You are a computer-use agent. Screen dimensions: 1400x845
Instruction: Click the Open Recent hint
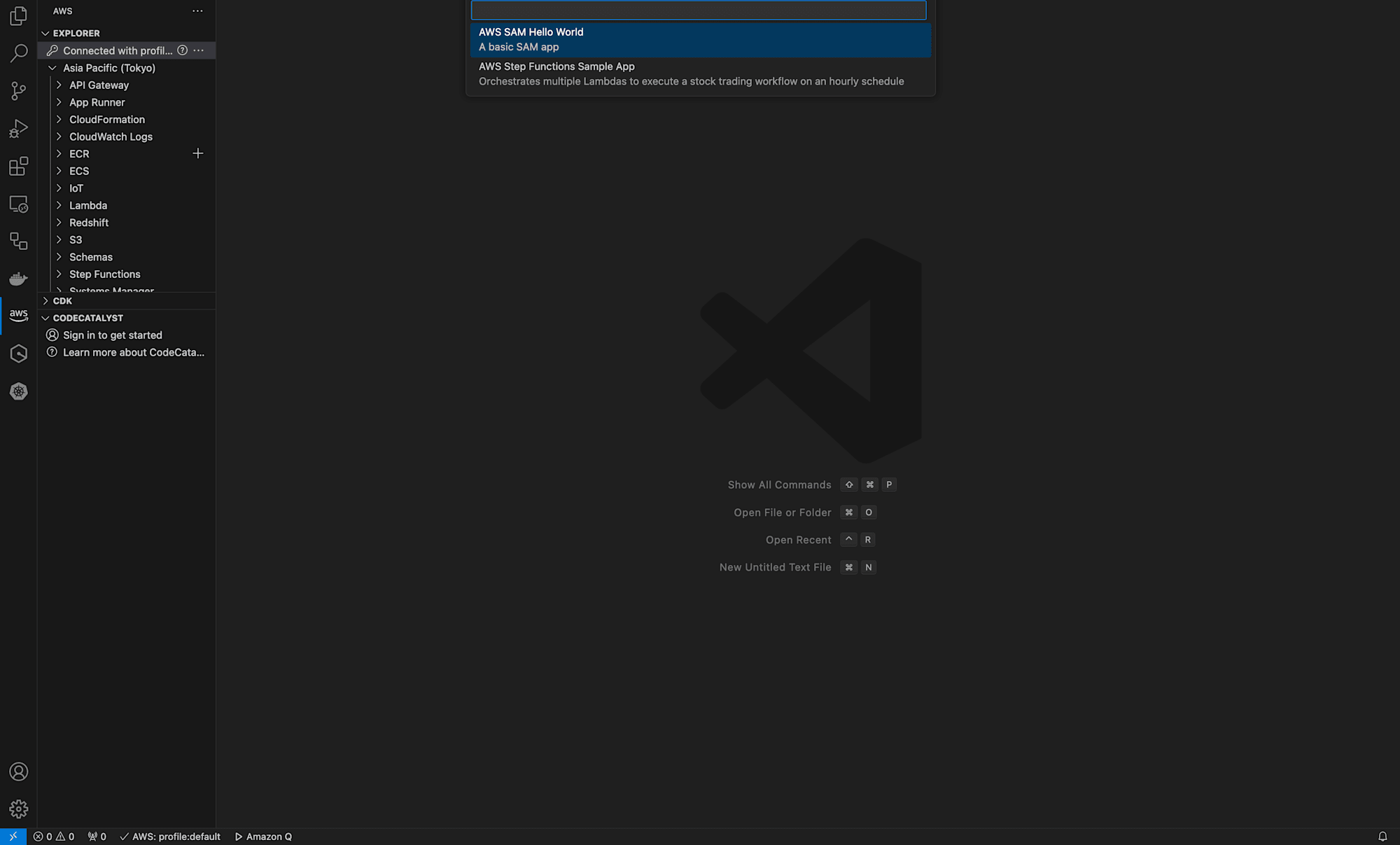coord(799,540)
